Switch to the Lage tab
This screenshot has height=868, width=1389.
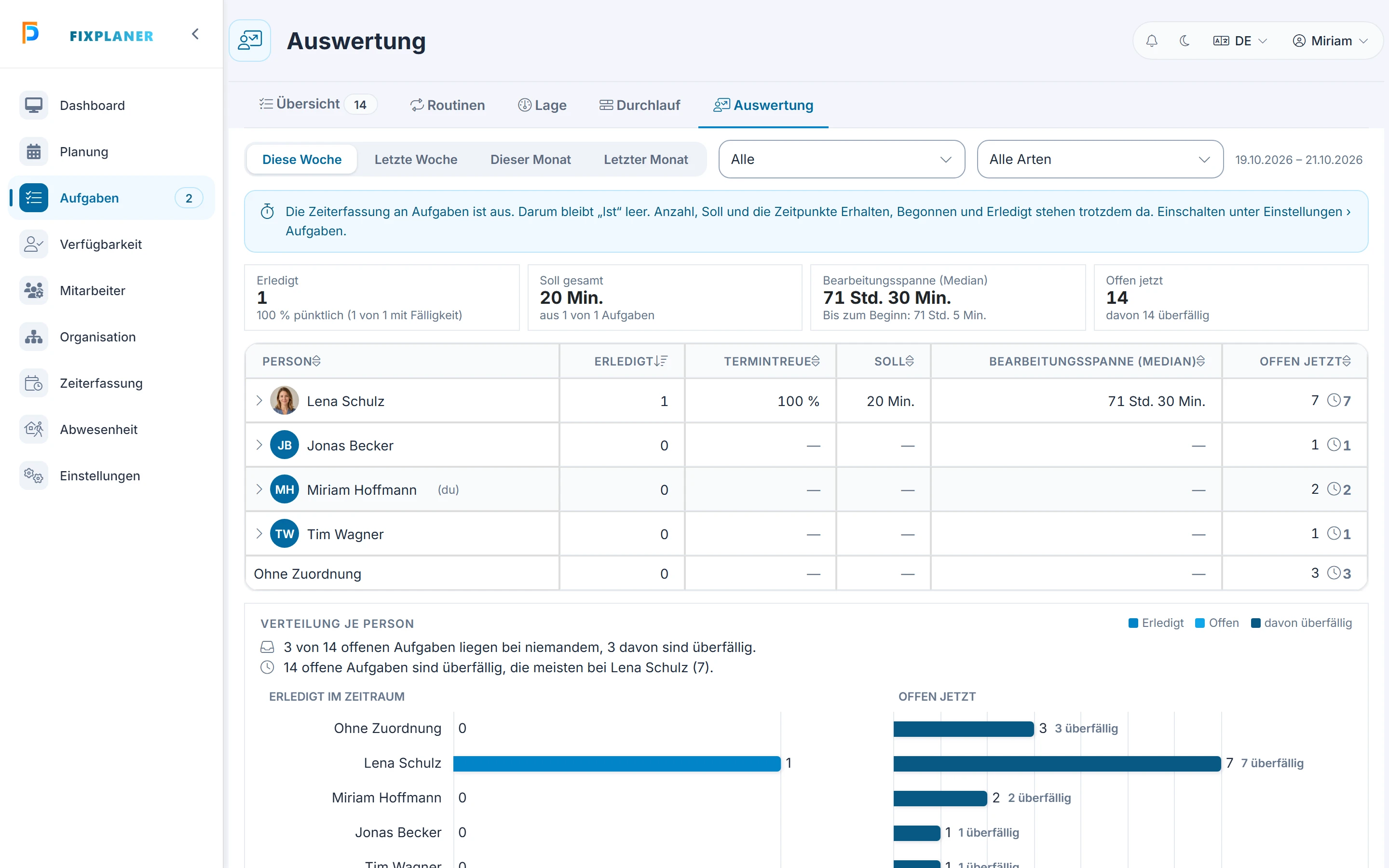point(542,105)
